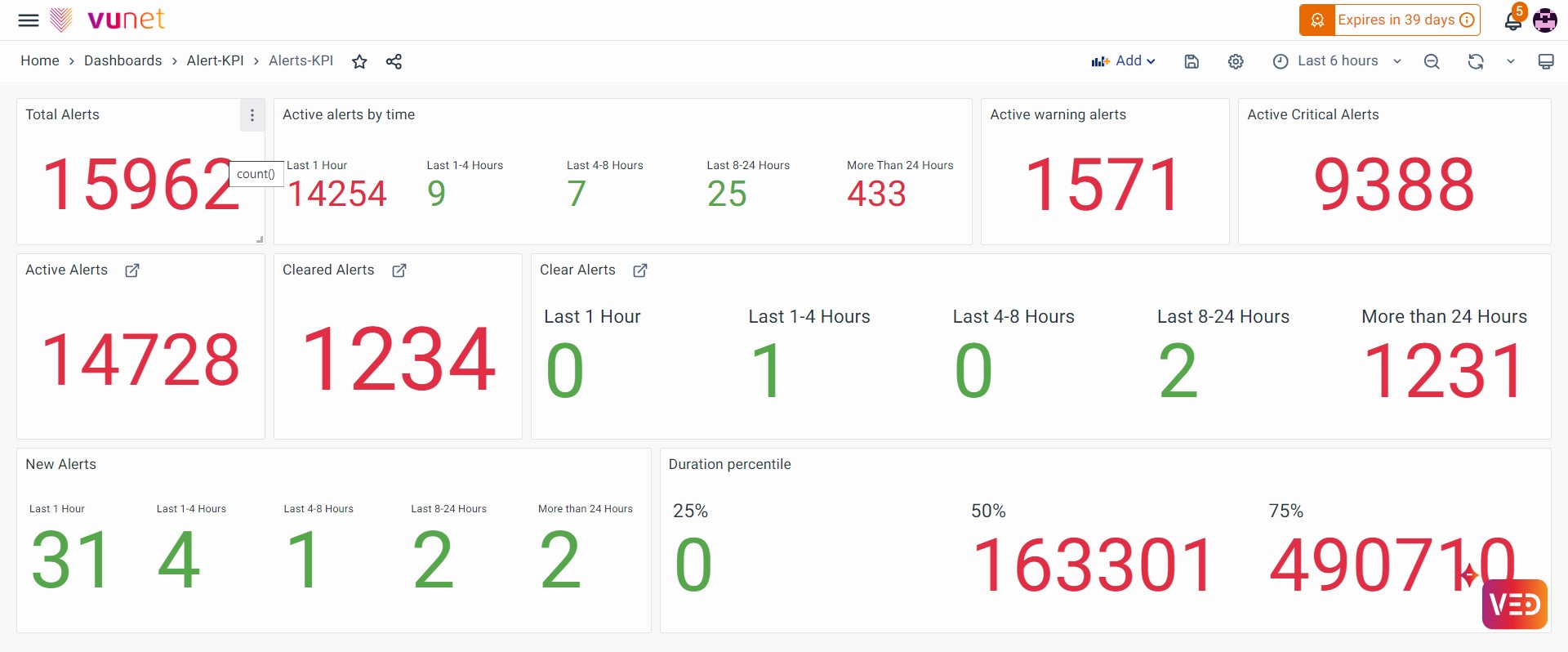Open the notifications bell
The height and width of the screenshot is (652, 1568).
[x=1512, y=21]
